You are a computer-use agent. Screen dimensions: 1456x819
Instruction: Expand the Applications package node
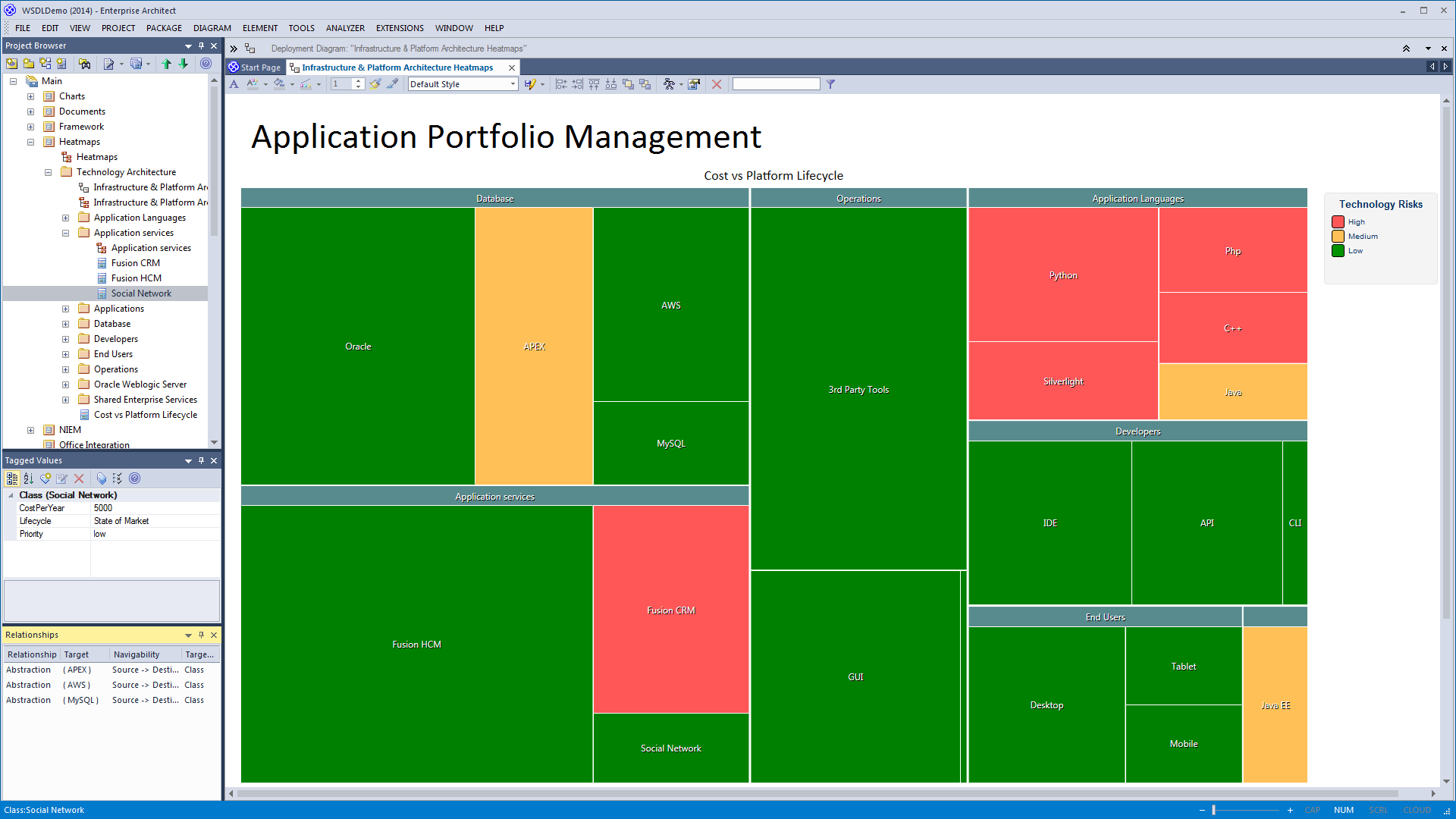65,309
